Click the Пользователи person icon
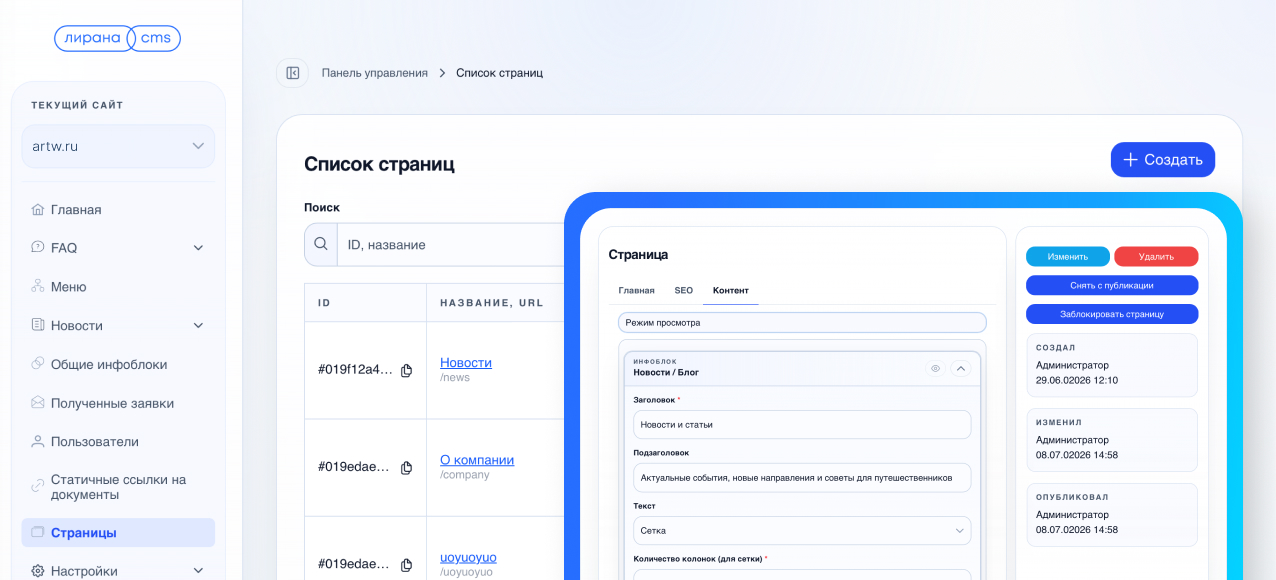1276x580 pixels. click(38, 442)
